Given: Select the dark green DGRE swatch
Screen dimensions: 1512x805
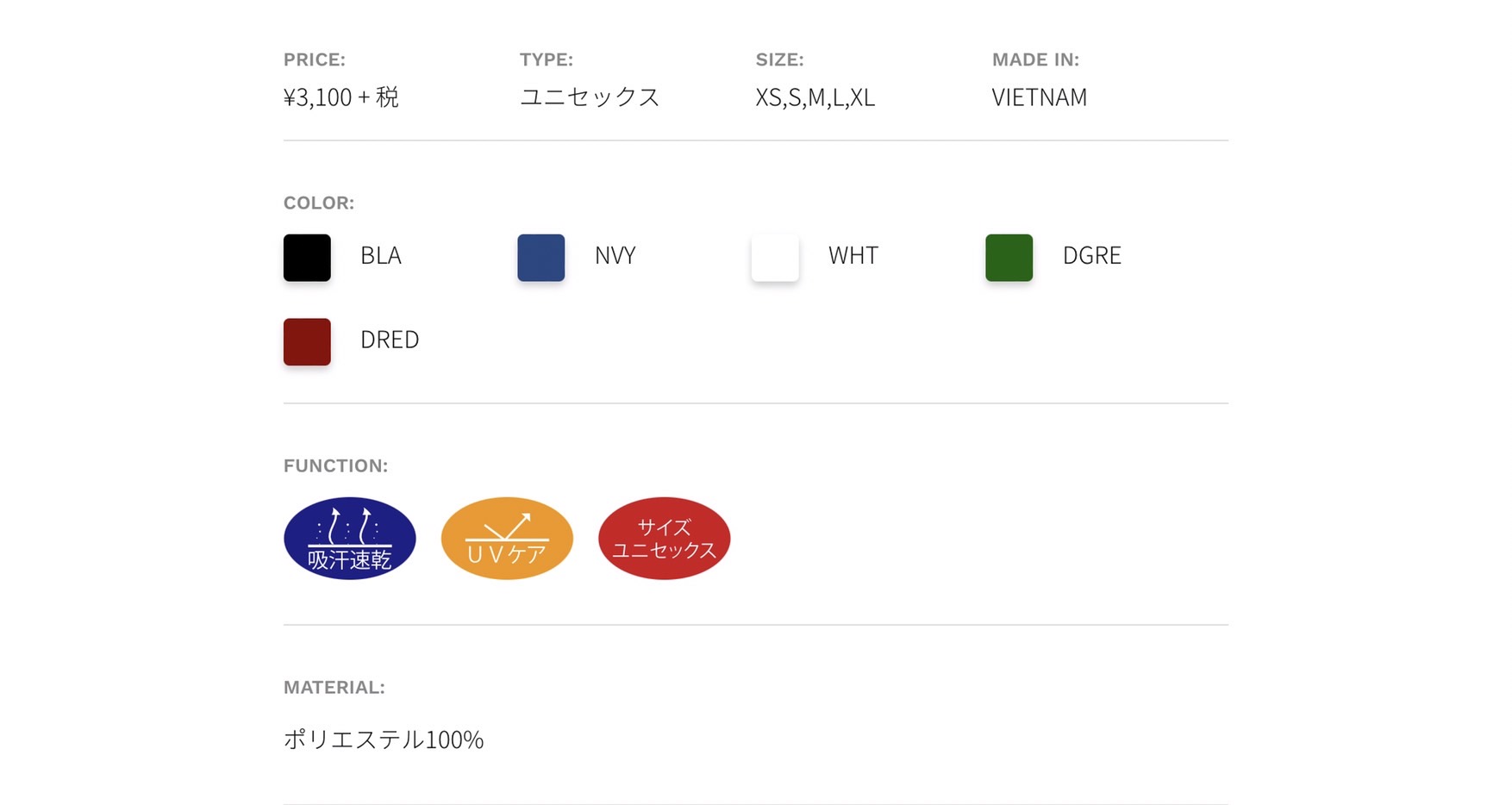Looking at the screenshot, I should pyautogui.click(x=1009, y=258).
